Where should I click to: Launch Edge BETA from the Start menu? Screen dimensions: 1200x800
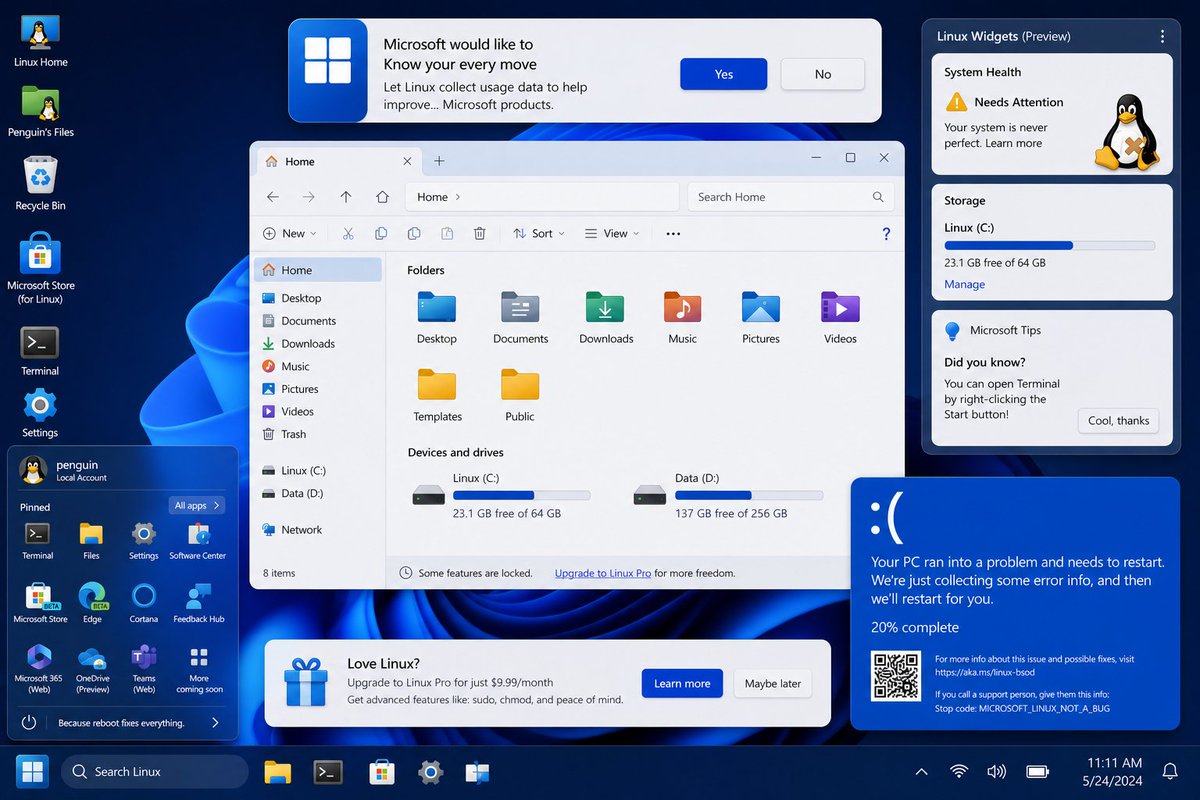pyautogui.click(x=92, y=603)
